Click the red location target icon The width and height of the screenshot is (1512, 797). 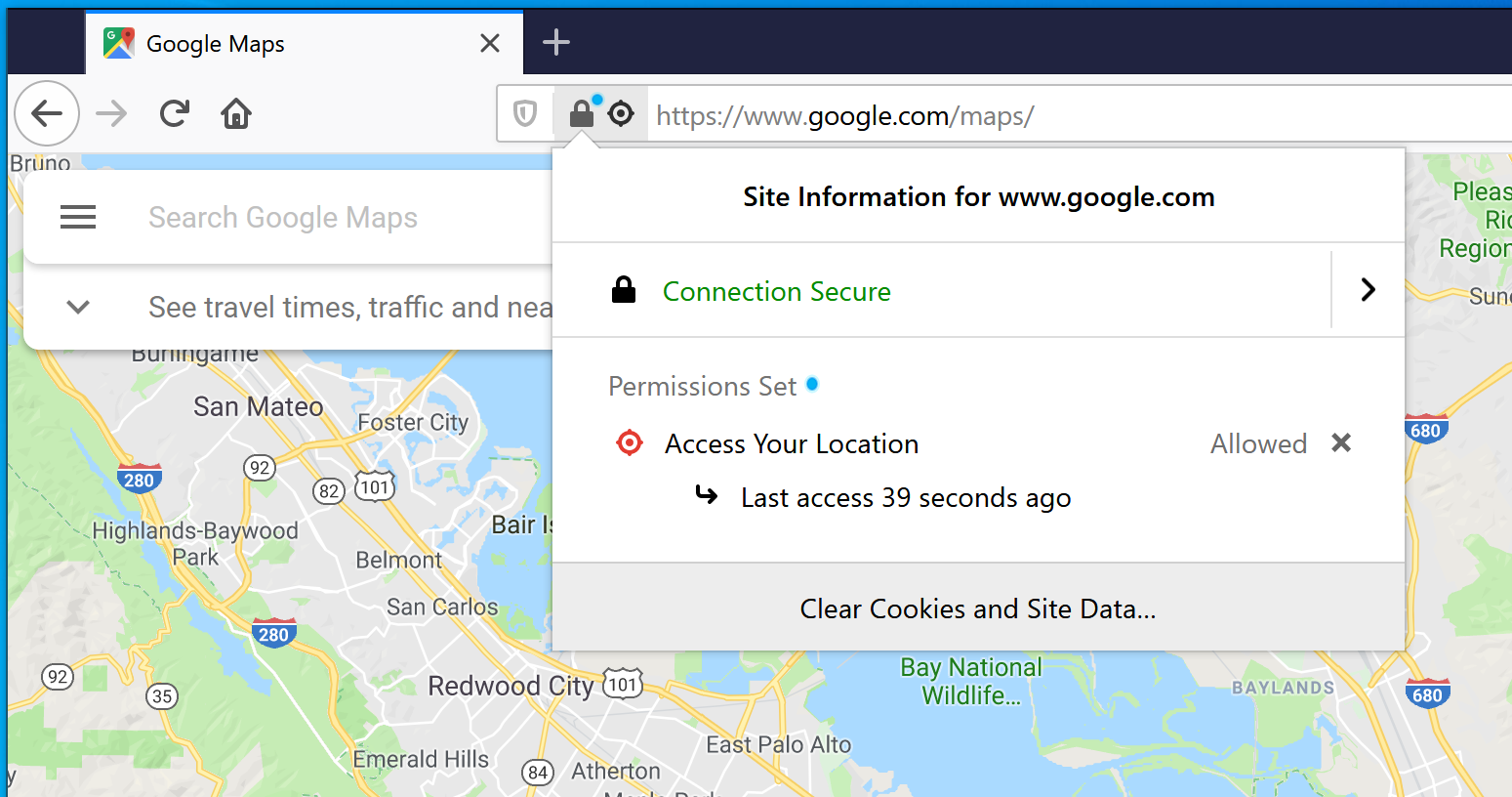click(x=630, y=443)
